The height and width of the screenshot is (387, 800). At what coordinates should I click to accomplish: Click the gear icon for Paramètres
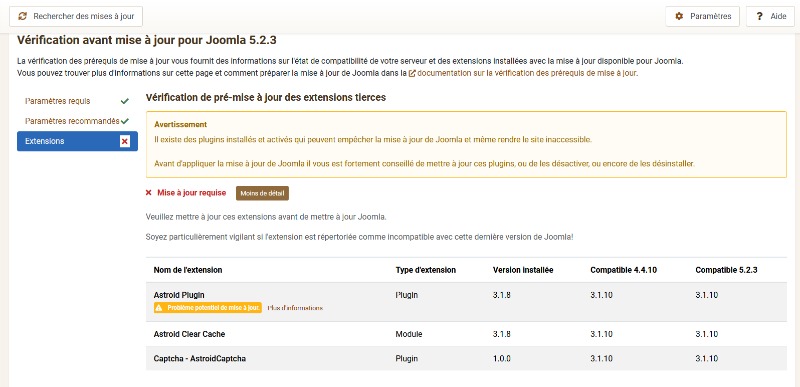point(679,16)
